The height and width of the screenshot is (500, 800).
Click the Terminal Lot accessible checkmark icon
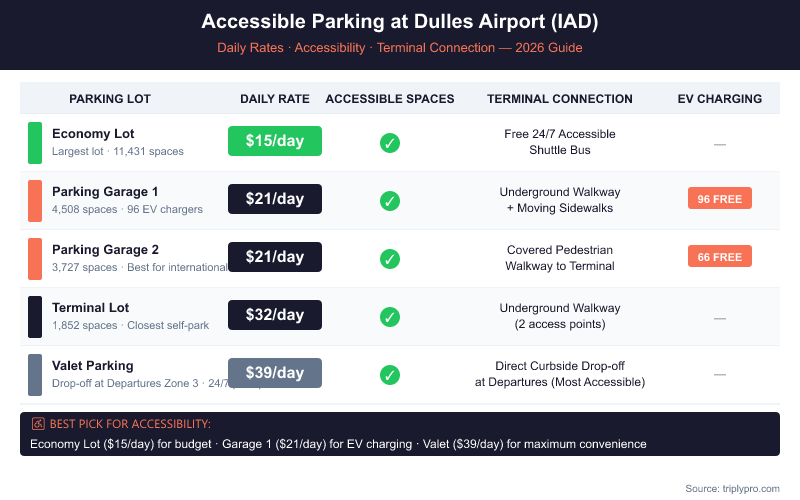[x=390, y=317]
